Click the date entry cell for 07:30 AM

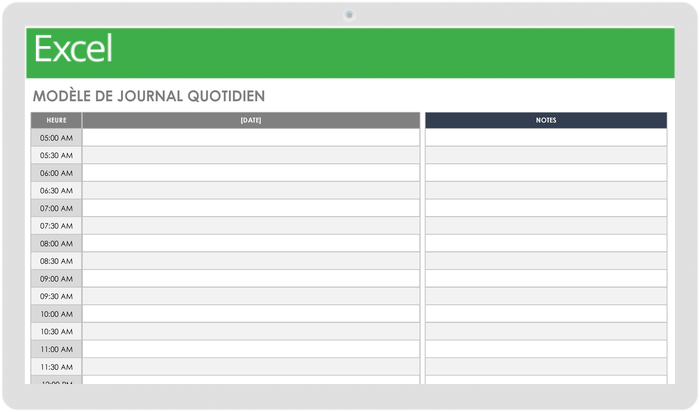click(x=251, y=226)
